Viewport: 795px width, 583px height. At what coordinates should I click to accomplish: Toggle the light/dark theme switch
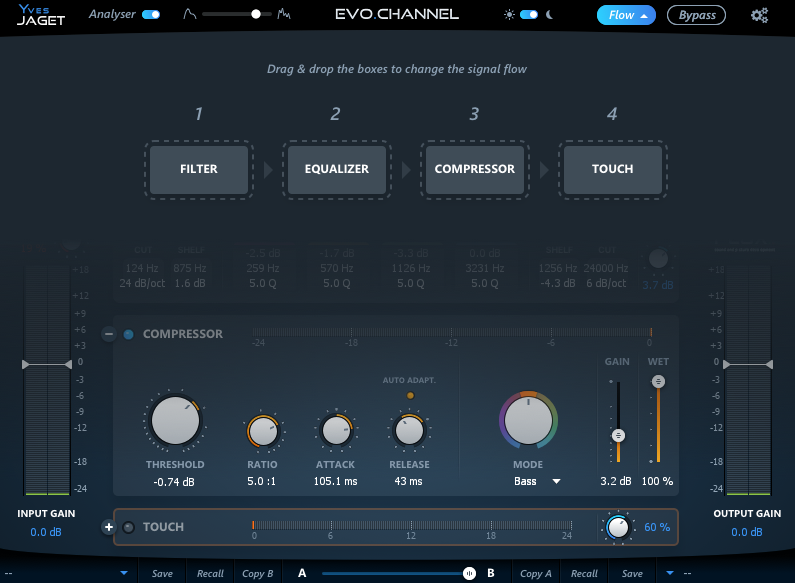coord(529,14)
